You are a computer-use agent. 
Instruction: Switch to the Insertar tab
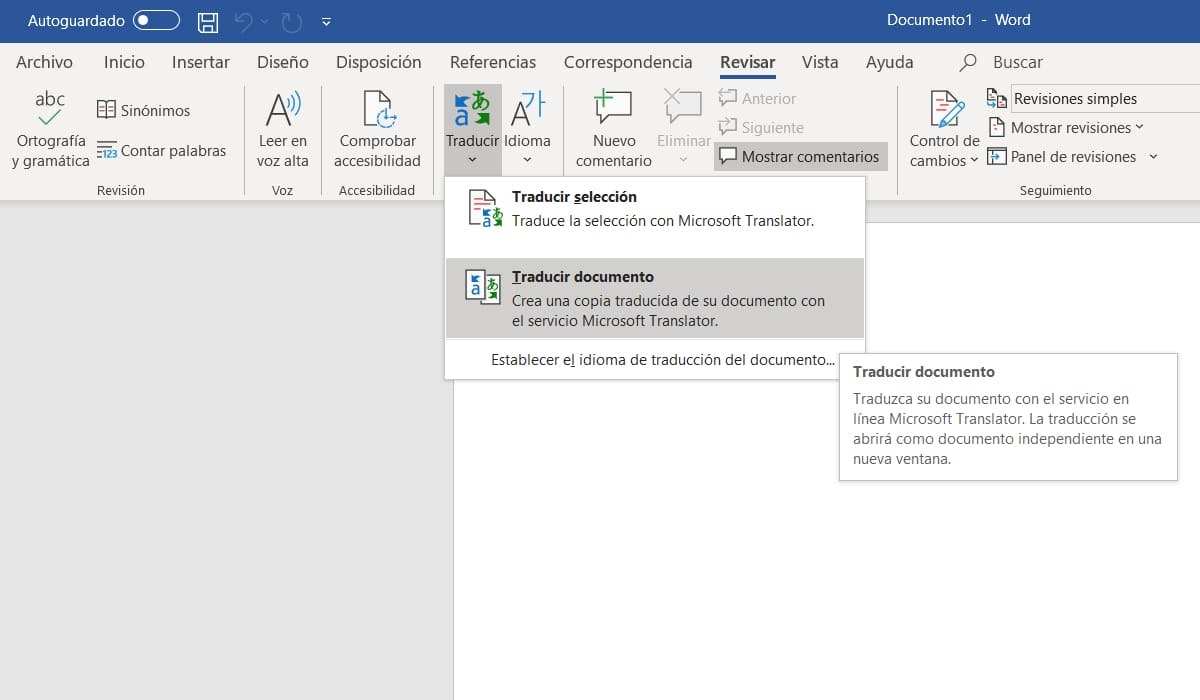(x=201, y=62)
